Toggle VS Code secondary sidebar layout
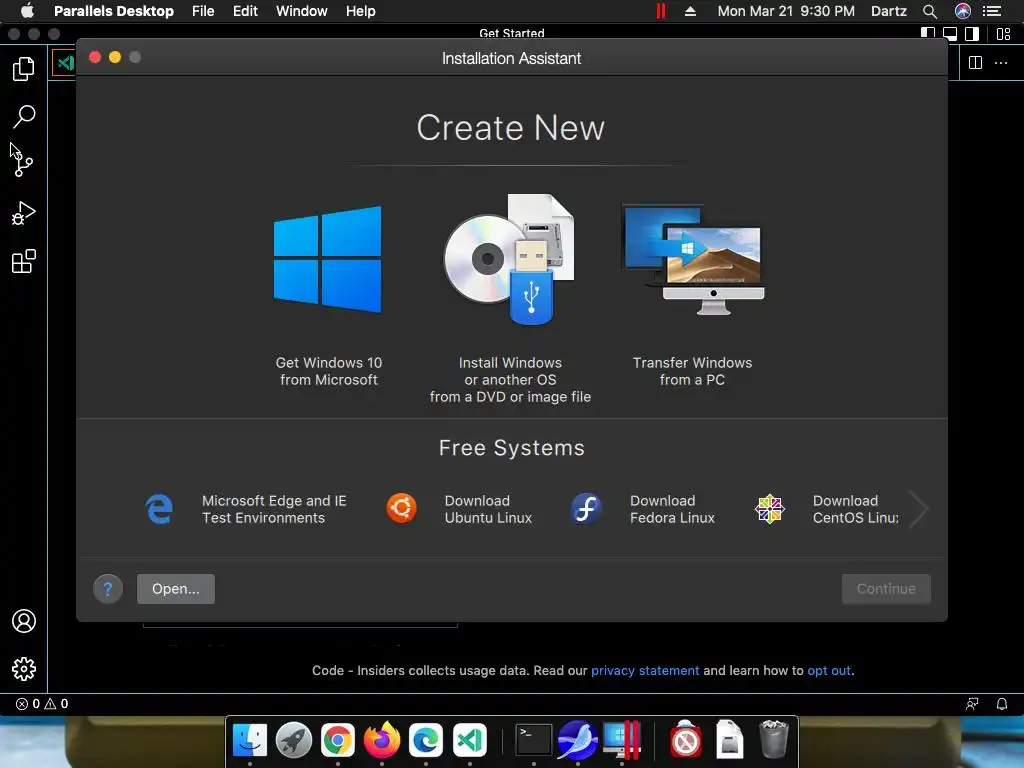The image size is (1024, 768). click(x=972, y=34)
